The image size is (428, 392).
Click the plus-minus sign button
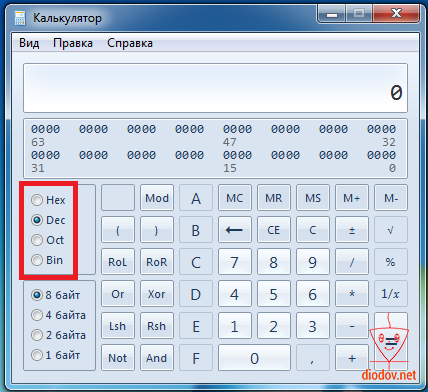tap(352, 230)
